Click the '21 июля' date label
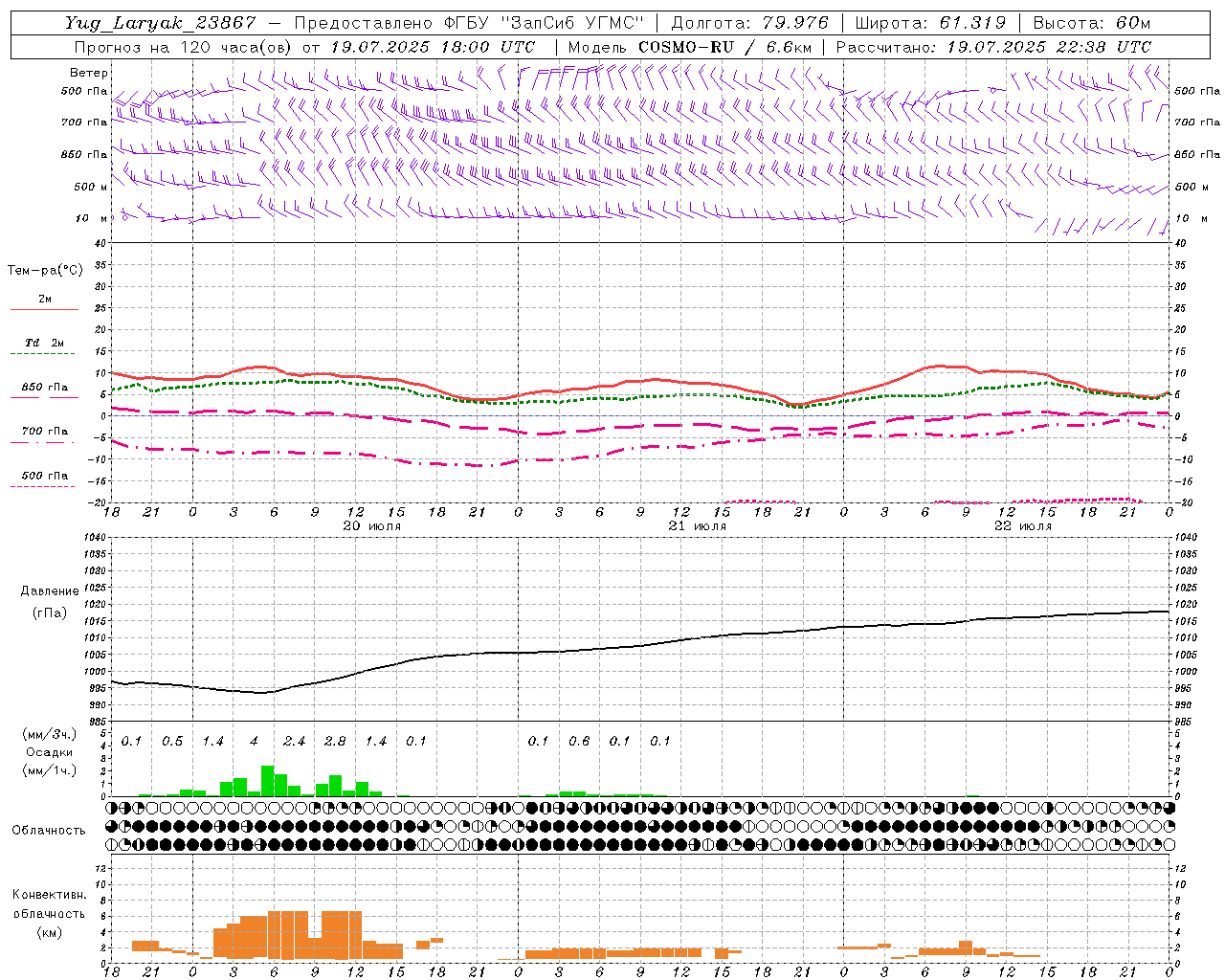This screenshot has height=980, width=1225. (698, 526)
